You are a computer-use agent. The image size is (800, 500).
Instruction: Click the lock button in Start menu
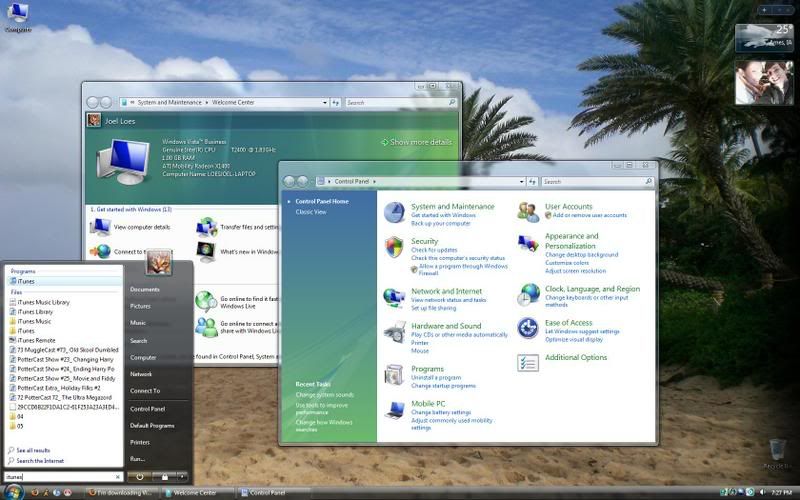(164, 477)
